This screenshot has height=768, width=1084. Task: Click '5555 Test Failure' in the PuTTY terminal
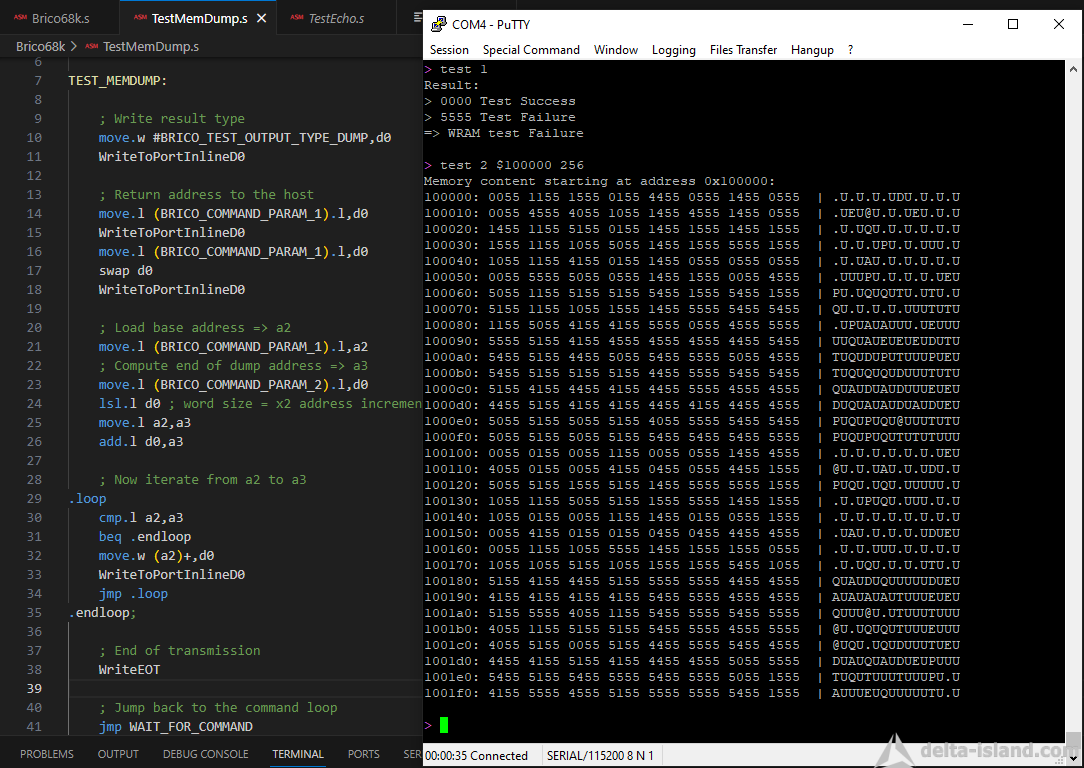pos(507,117)
